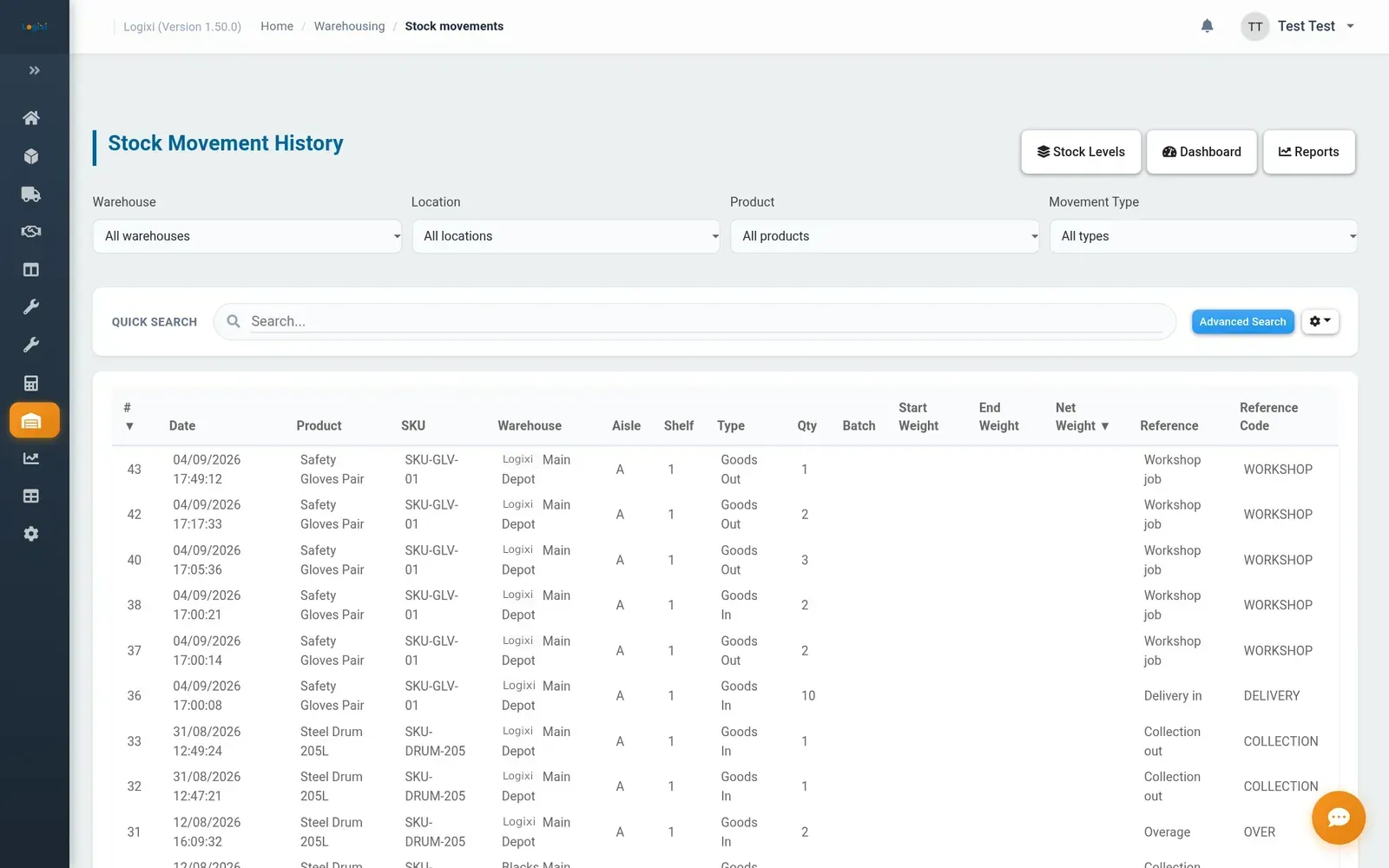Expand the Product filter dropdown
The height and width of the screenshot is (868, 1389).
[x=885, y=236]
